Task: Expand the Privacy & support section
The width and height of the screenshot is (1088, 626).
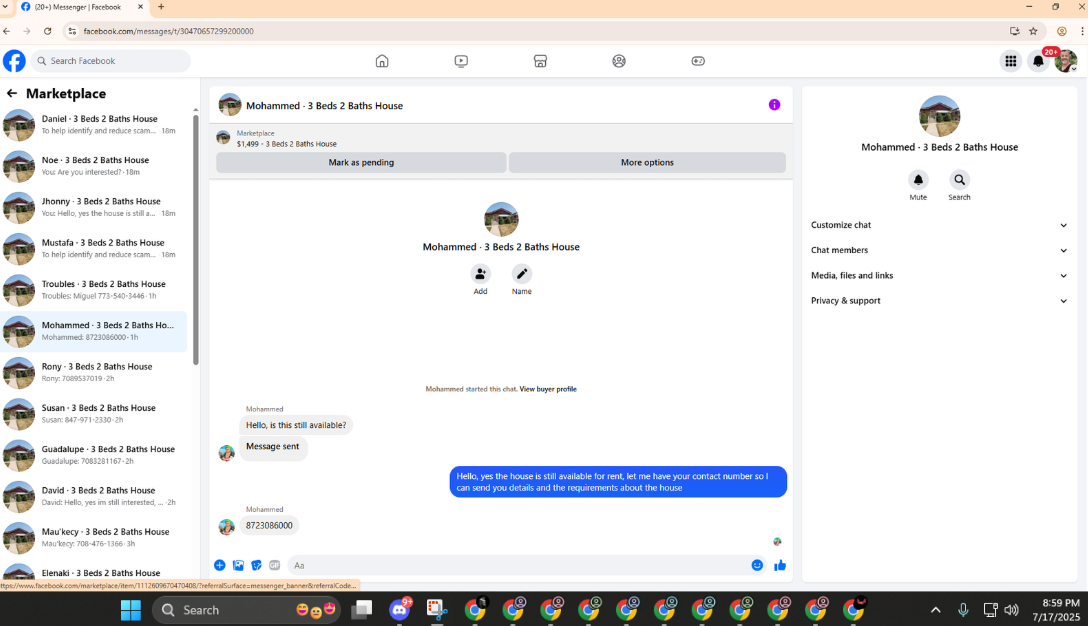Action: tap(939, 301)
